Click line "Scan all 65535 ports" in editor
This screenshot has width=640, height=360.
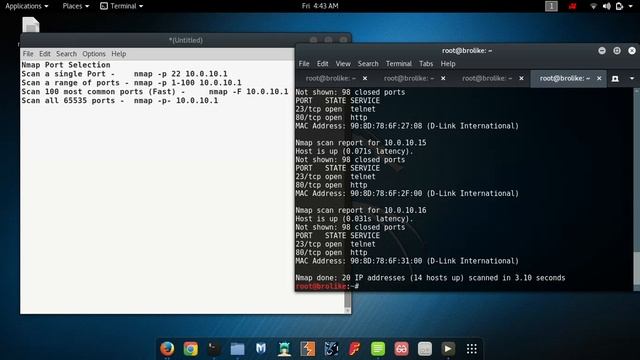click(x=120, y=101)
